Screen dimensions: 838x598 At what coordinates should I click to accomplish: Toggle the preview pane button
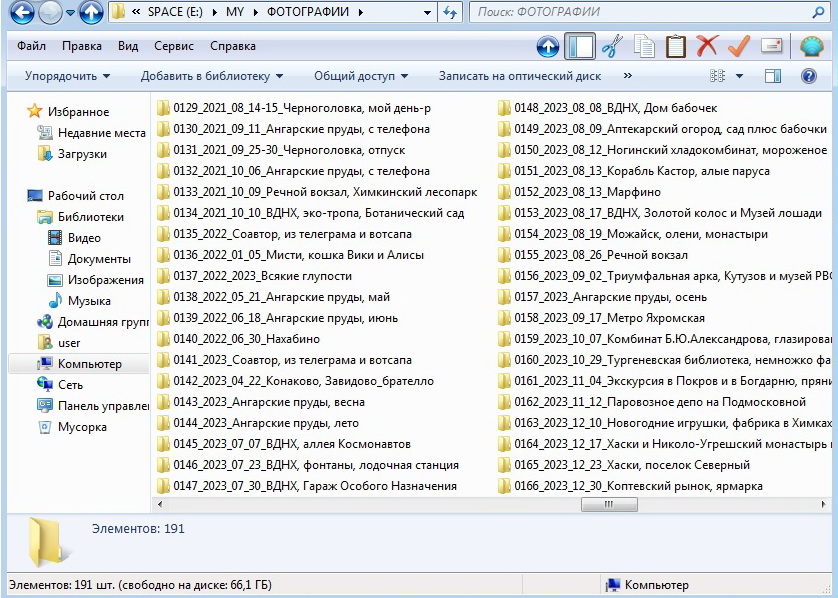[772, 76]
